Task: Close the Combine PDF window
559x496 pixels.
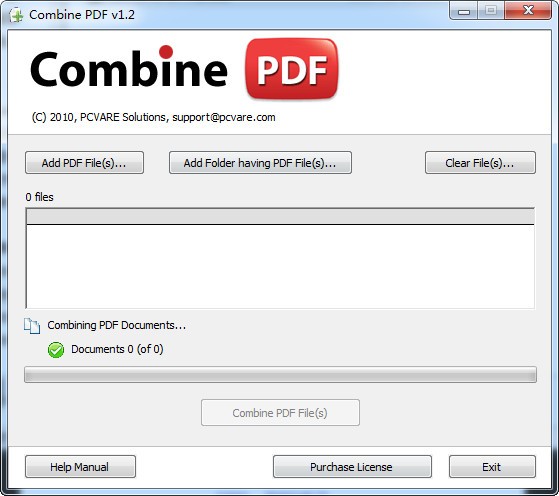Action: [x=528, y=10]
